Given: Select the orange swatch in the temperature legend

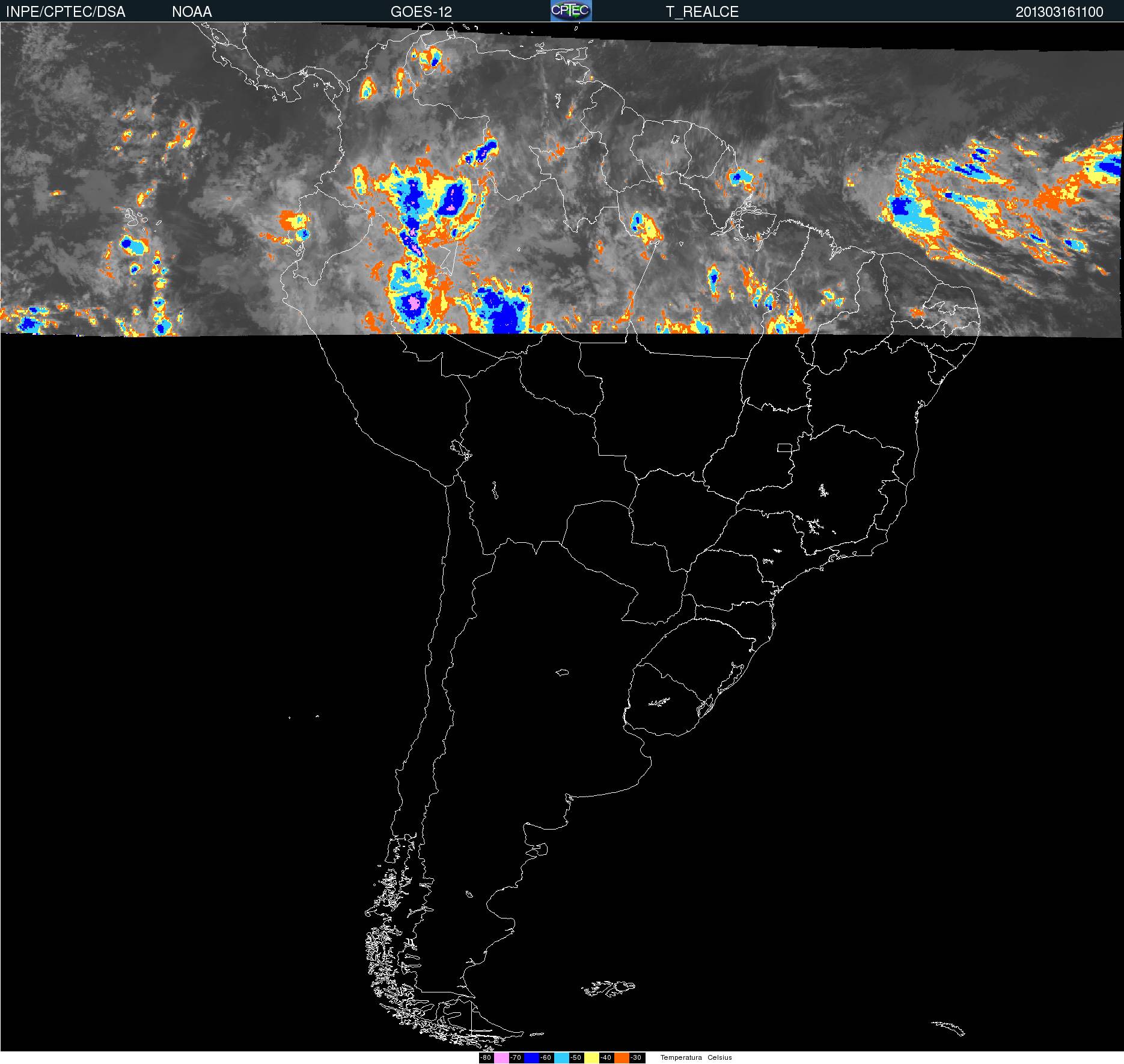Looking at the screenshot, I should (622, 1058).
